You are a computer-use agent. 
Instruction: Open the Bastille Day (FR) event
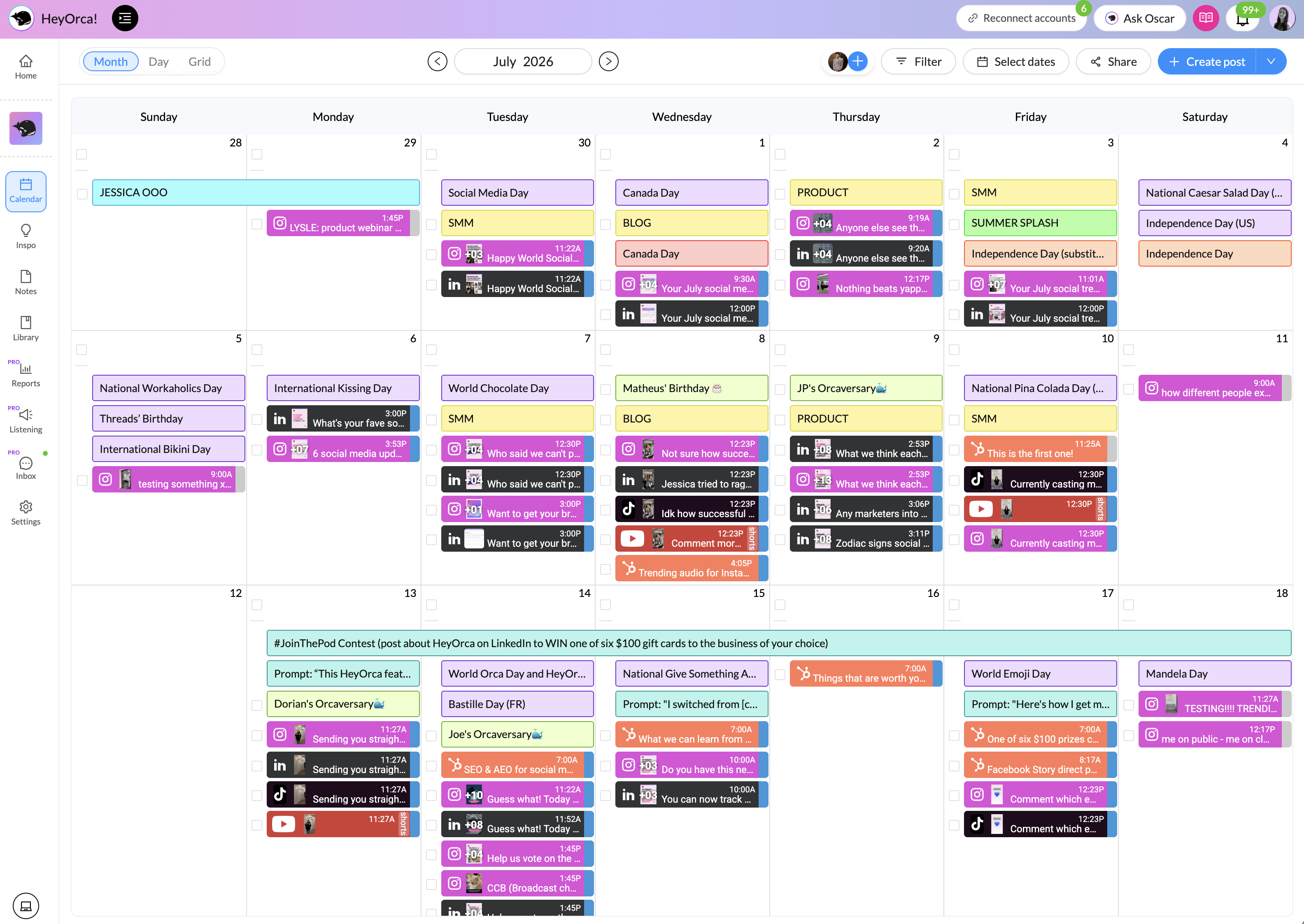[x=517, y=704]
